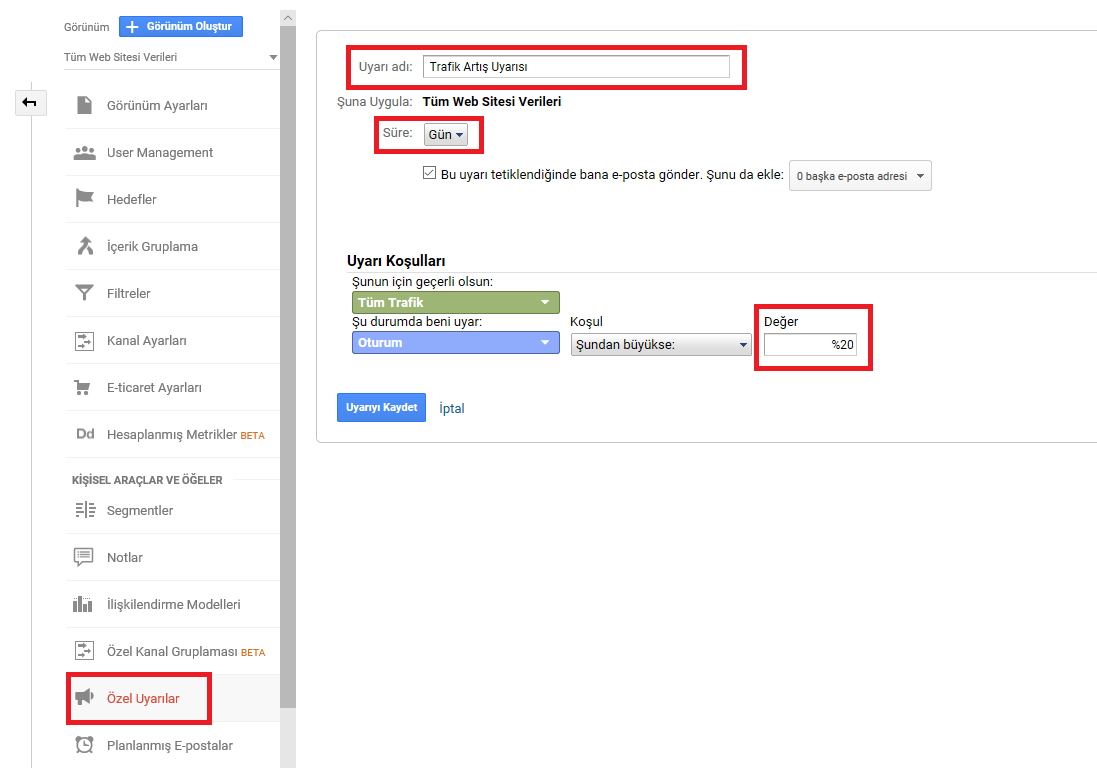1097x768 pixels.
Task: Open the additional e-posta adresi dropdown
Action: coord(860,176)
